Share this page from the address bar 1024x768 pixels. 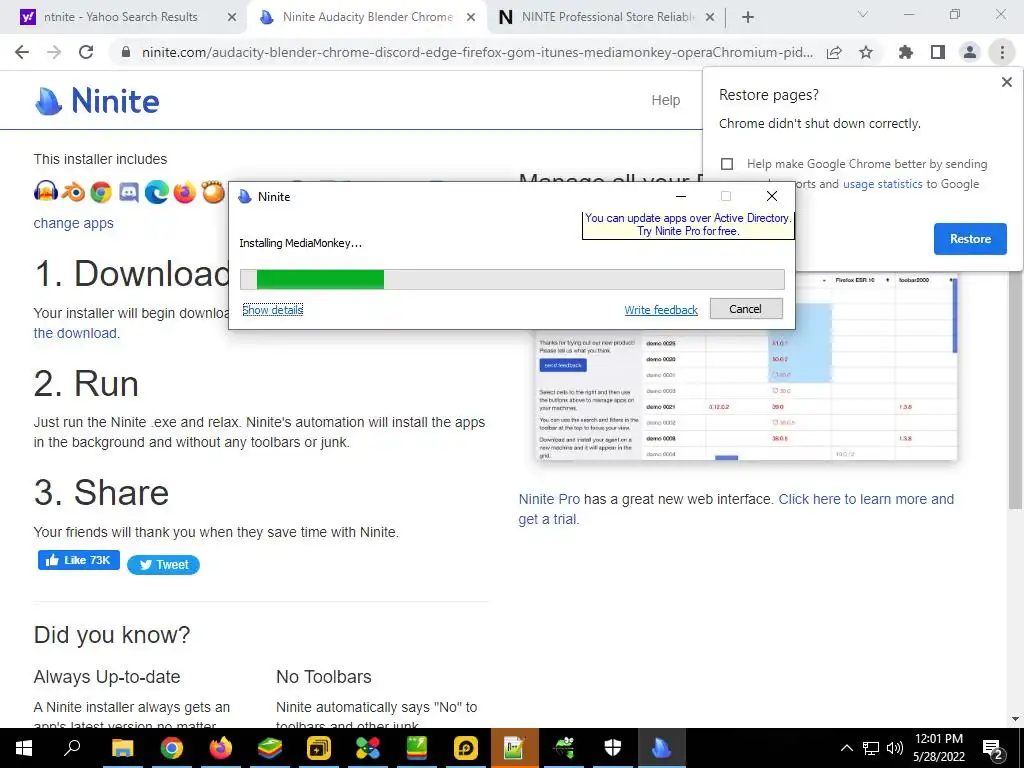click(x=834, y=52)
